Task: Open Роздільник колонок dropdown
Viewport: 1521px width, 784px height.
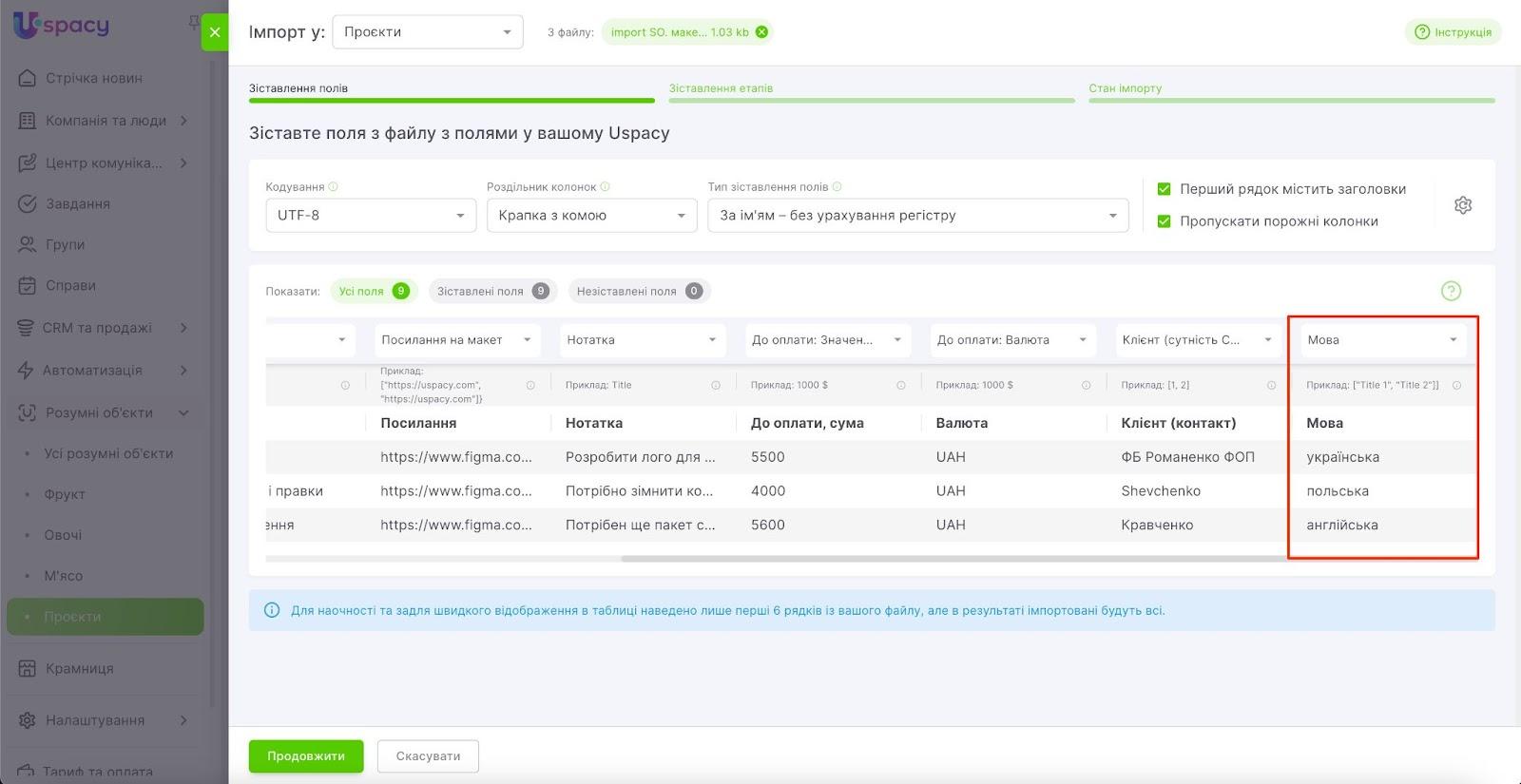Action: [x=591, y=216]
